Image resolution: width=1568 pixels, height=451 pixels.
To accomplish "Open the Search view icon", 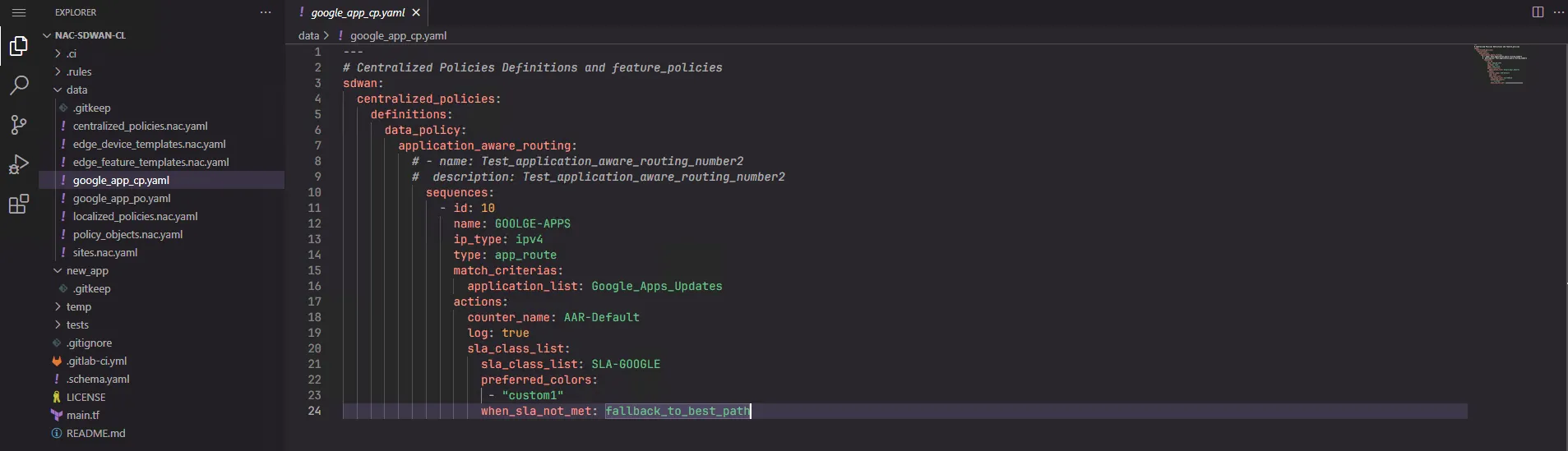I will (19, 85).
